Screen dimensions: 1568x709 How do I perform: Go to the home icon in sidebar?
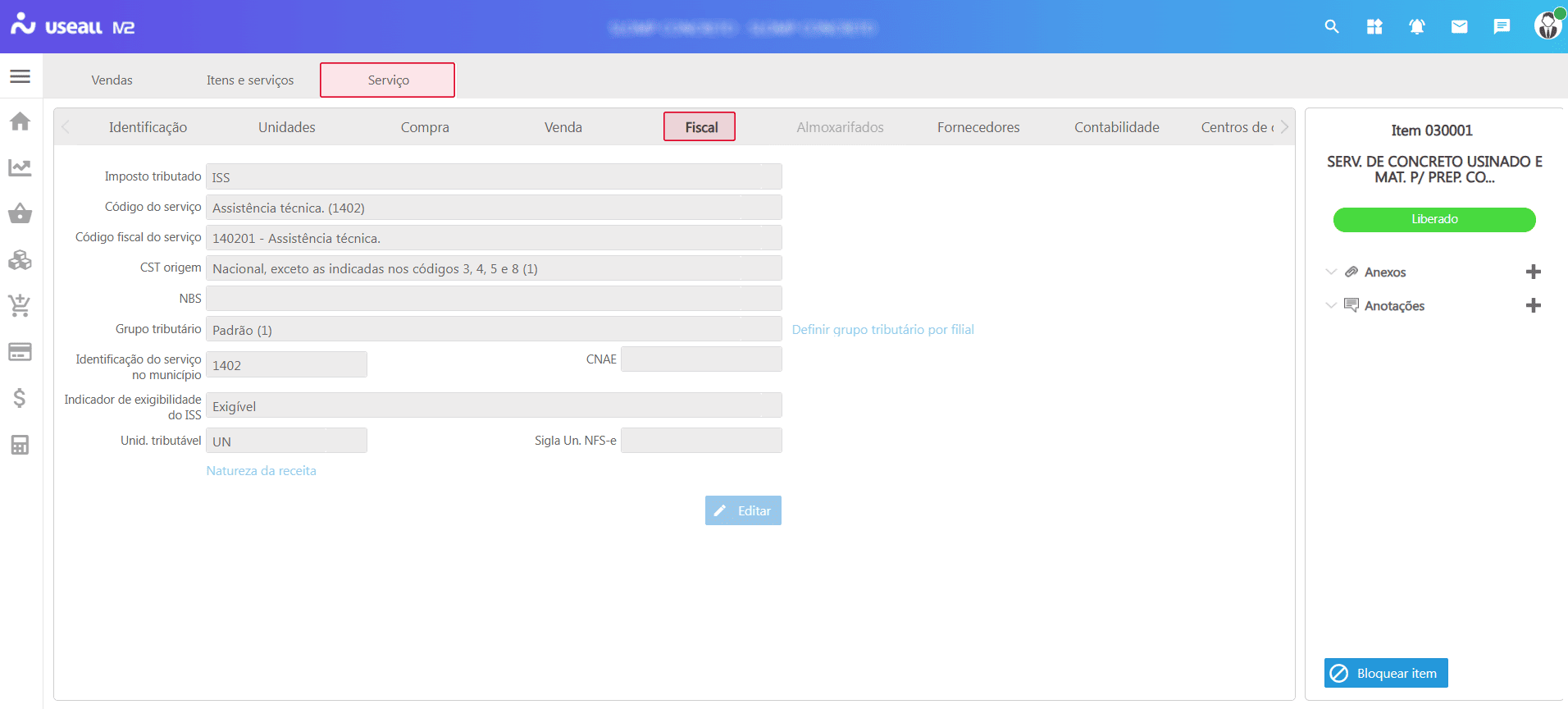click(x=21, y=121)
